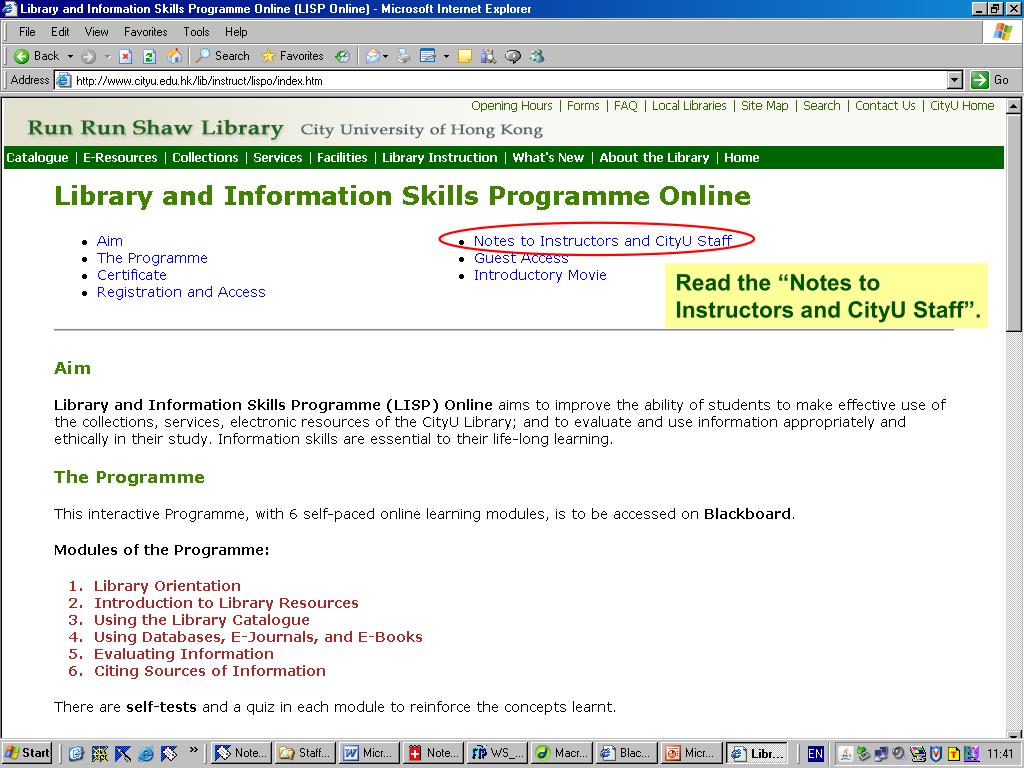1024x768 pixels.
Task: Switch to the Blac... Internet Explorer taskbar button
Action: coord(626,753)
